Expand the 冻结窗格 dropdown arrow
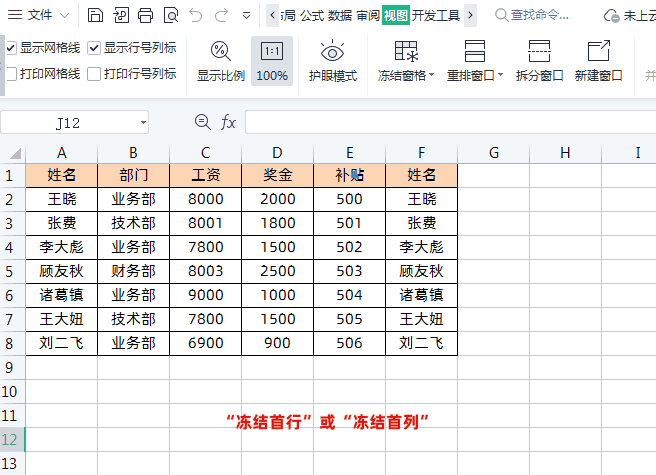 (x=431, y=75)
